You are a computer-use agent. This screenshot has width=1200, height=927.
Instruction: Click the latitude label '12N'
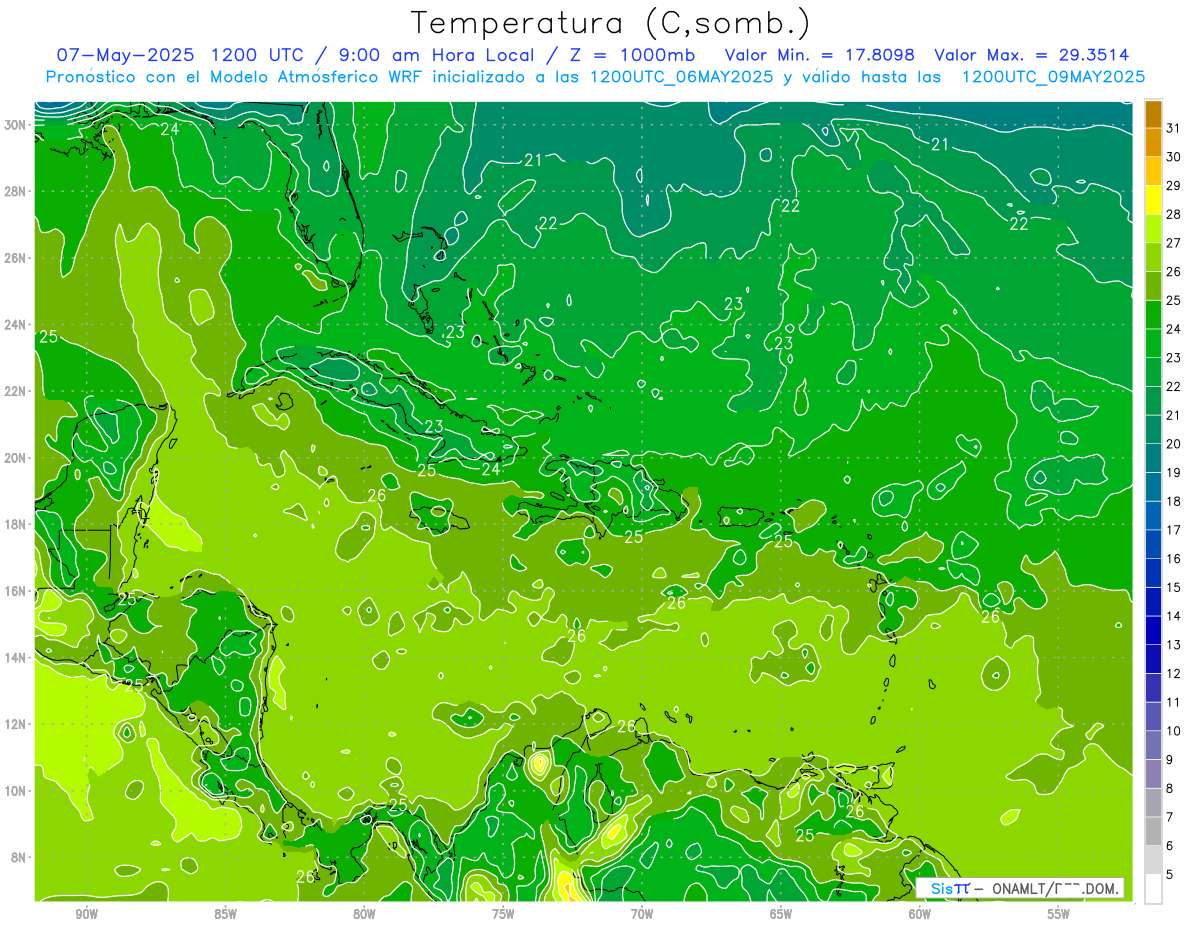coord(16,724)
